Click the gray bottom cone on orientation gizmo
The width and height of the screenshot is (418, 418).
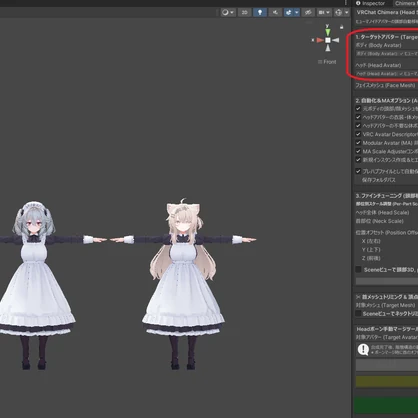pyautogui.click(x=328, y=48)
